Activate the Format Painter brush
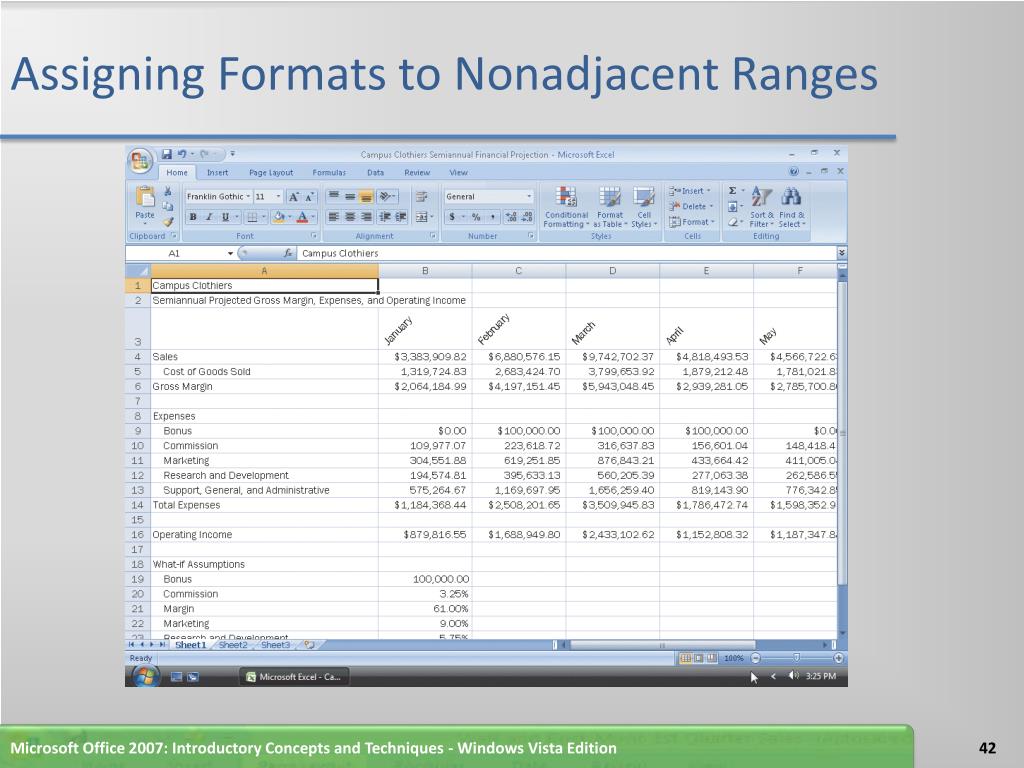 click(168, 221)
